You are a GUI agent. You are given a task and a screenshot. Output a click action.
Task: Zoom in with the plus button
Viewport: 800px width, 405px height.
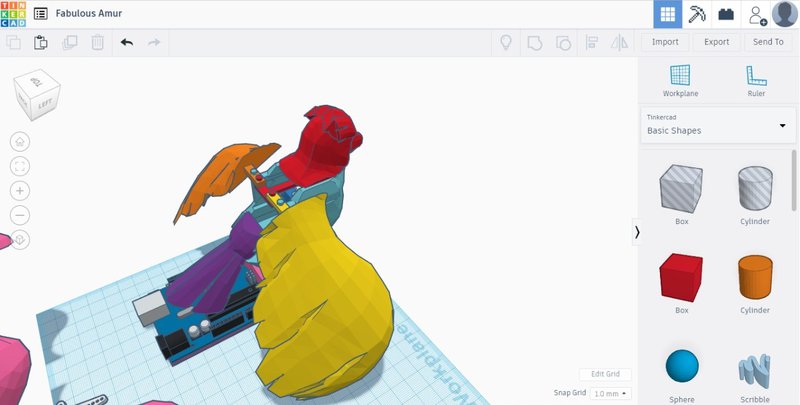coord(20,191)
